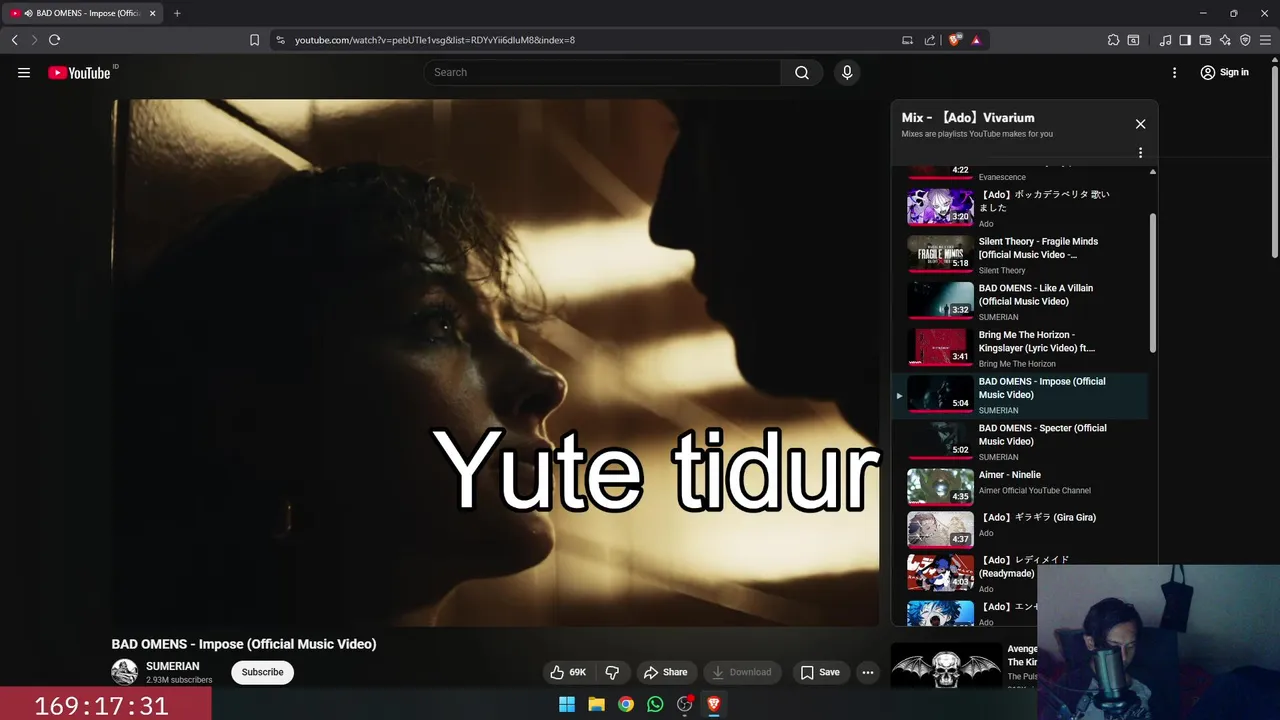Play BAD OMENS - Specter from playlist
1280x720 pixels.
click(1019, 441)
